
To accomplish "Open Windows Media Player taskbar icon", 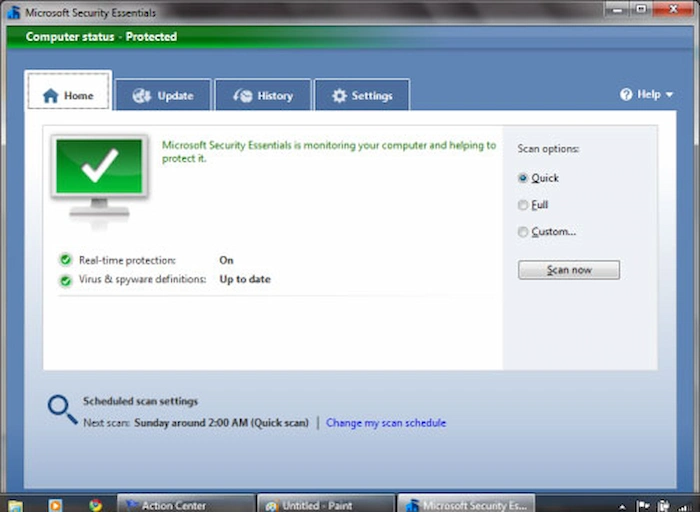I will point(55,505).
